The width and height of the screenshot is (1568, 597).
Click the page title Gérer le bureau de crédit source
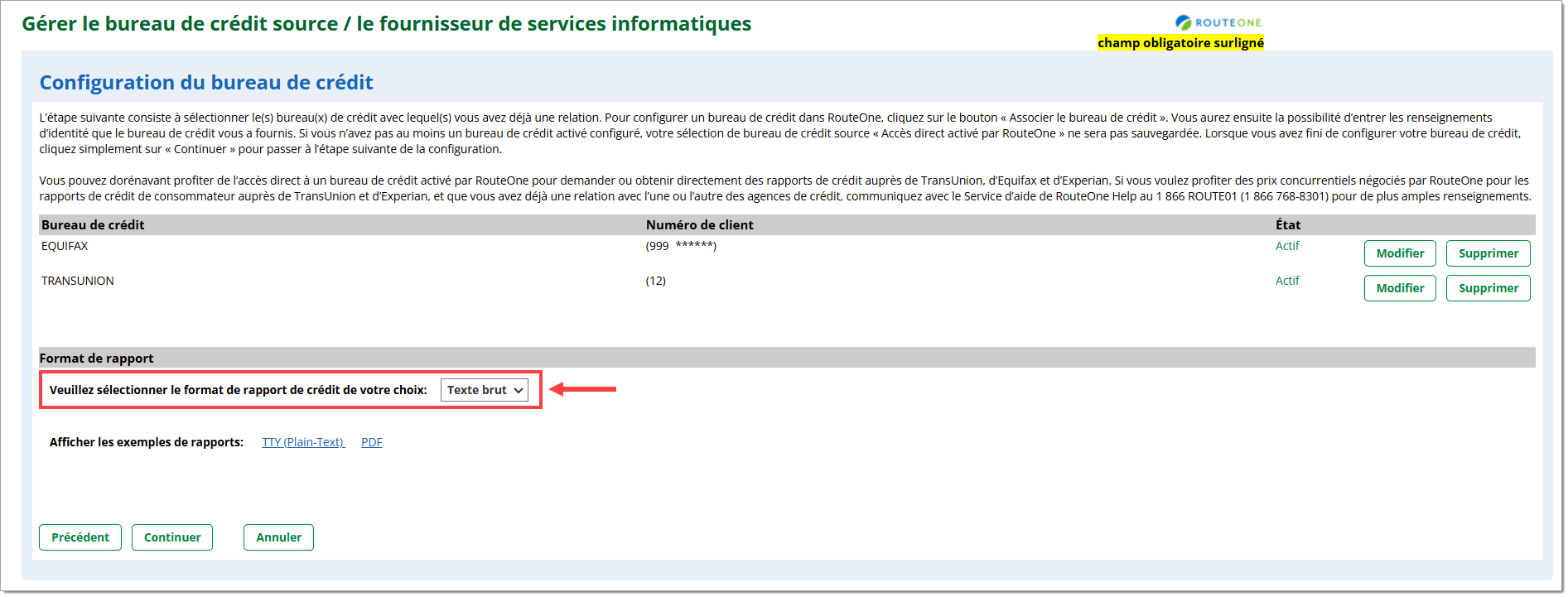coord(386,24)
